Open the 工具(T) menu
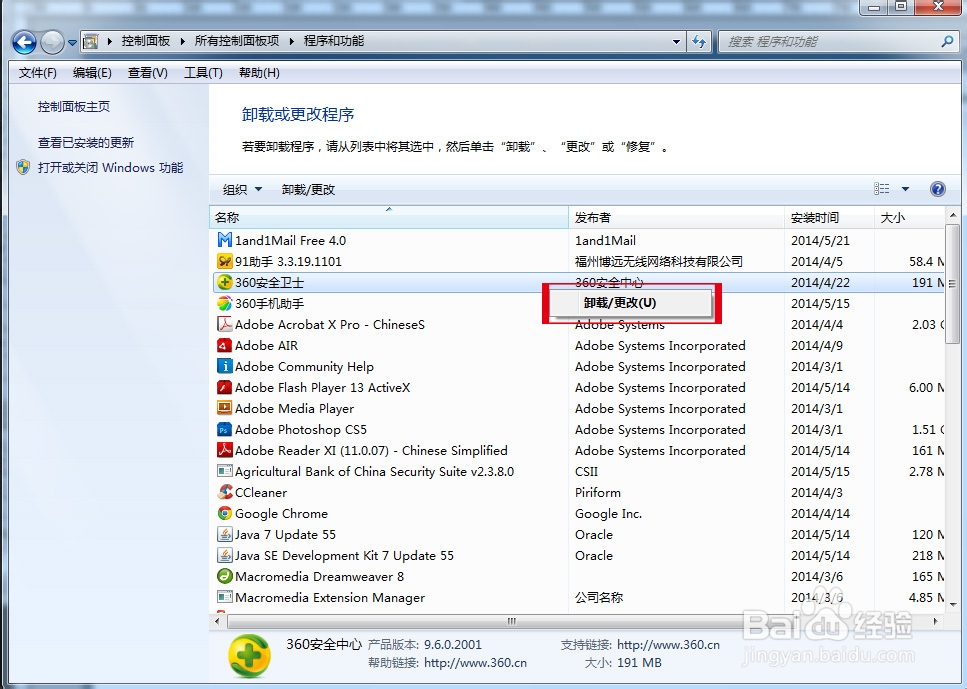The width and height of the screenshot is (967, 689). coord(203,73)
